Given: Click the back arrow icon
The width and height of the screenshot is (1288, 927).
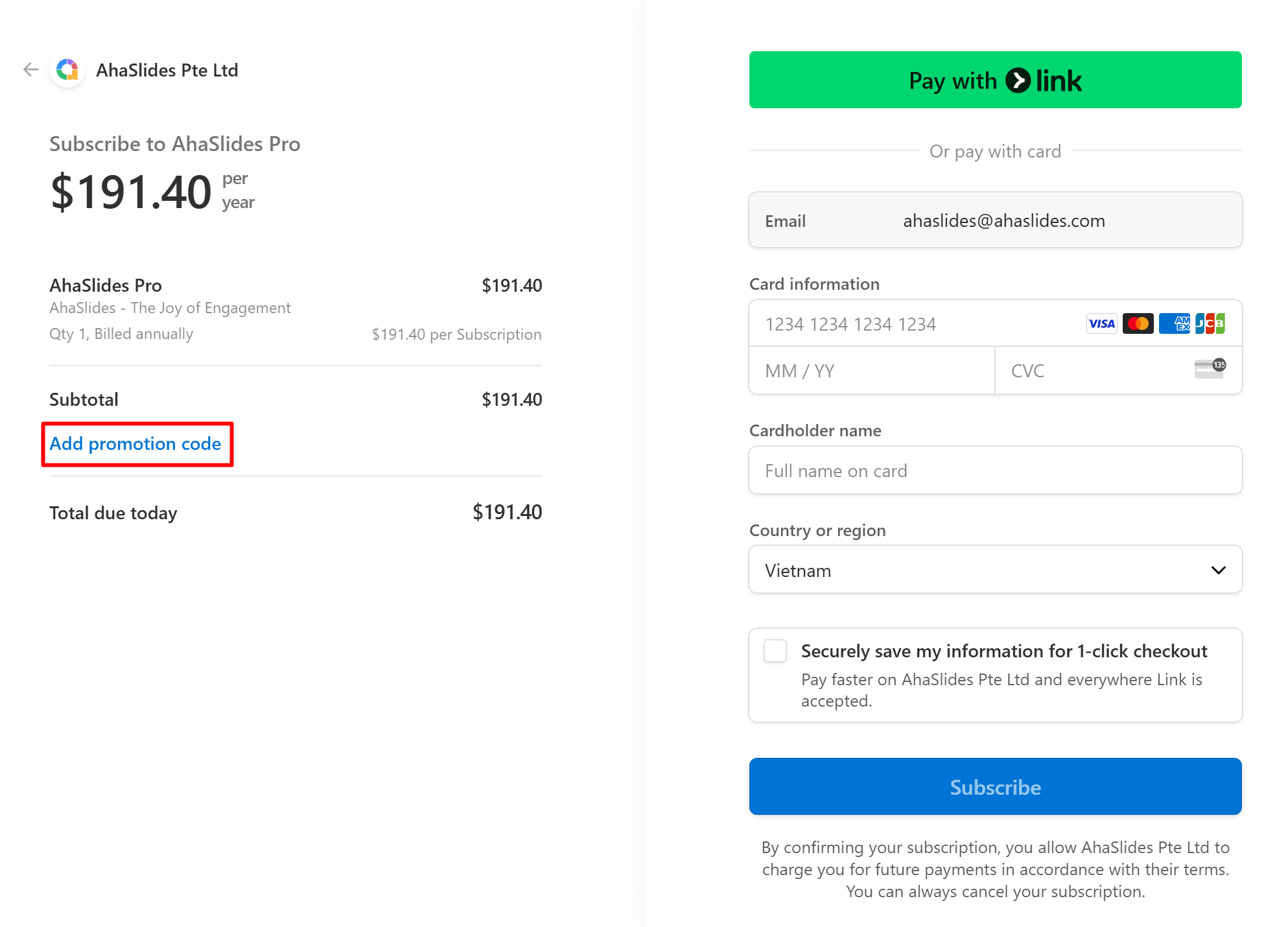Looking at the screenshot, I should click(30, 69).
